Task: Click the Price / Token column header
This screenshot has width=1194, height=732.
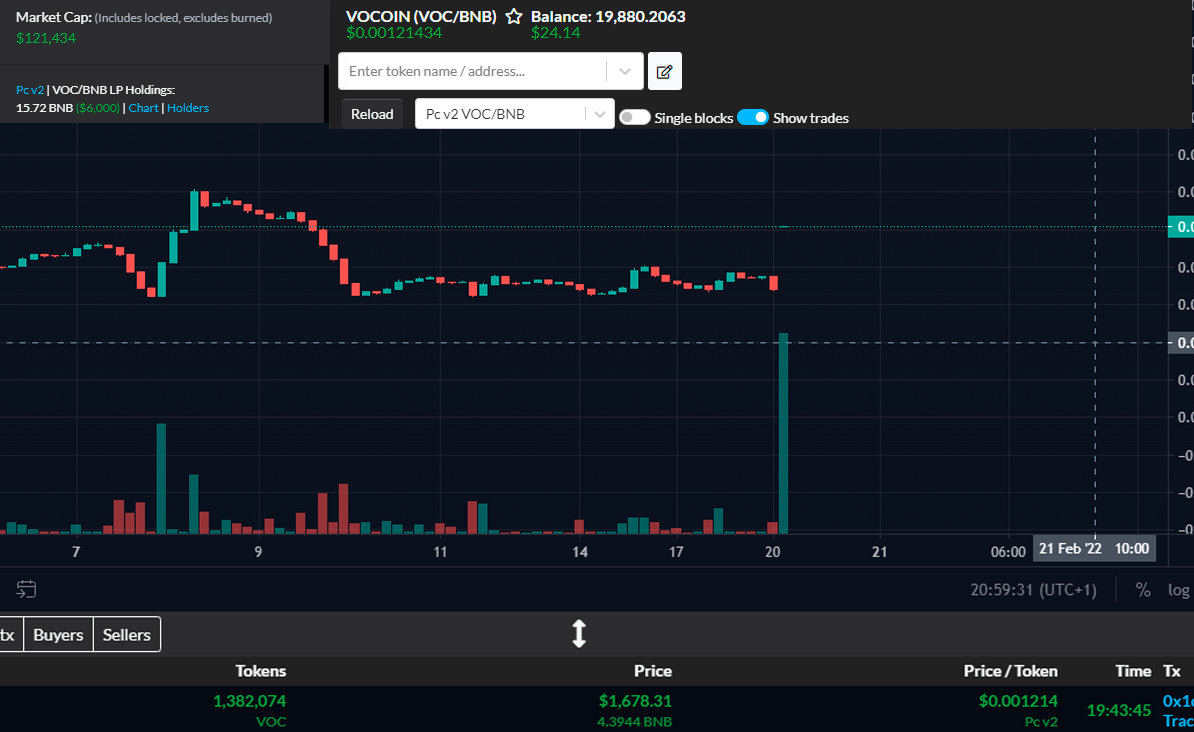Action: (x=1010, y=671)
